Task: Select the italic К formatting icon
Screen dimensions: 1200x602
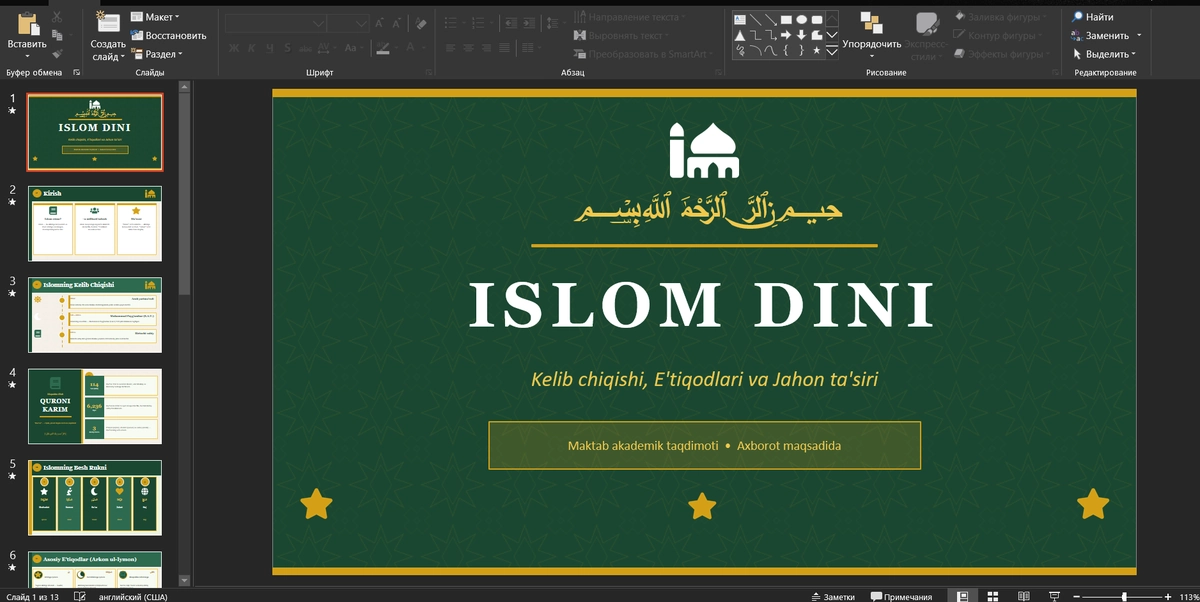Action: tap(252, 47)
